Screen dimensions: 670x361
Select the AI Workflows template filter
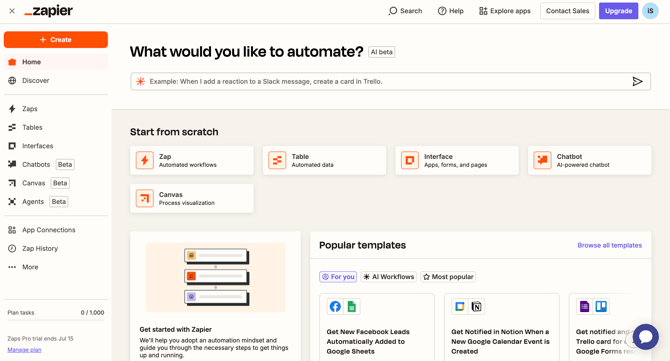click(x=388, y=277)
